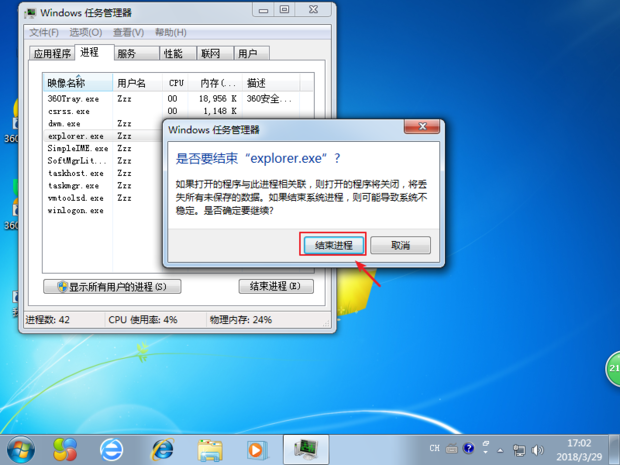Screen dimensions: 620x465
Task: Click the blue help icon in the tray
Action: click(469, 448)
